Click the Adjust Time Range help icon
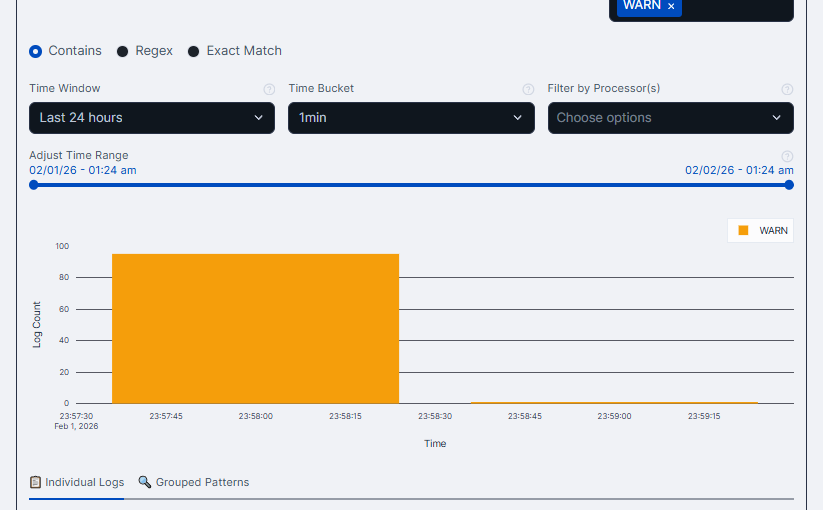 coord(787,156)
